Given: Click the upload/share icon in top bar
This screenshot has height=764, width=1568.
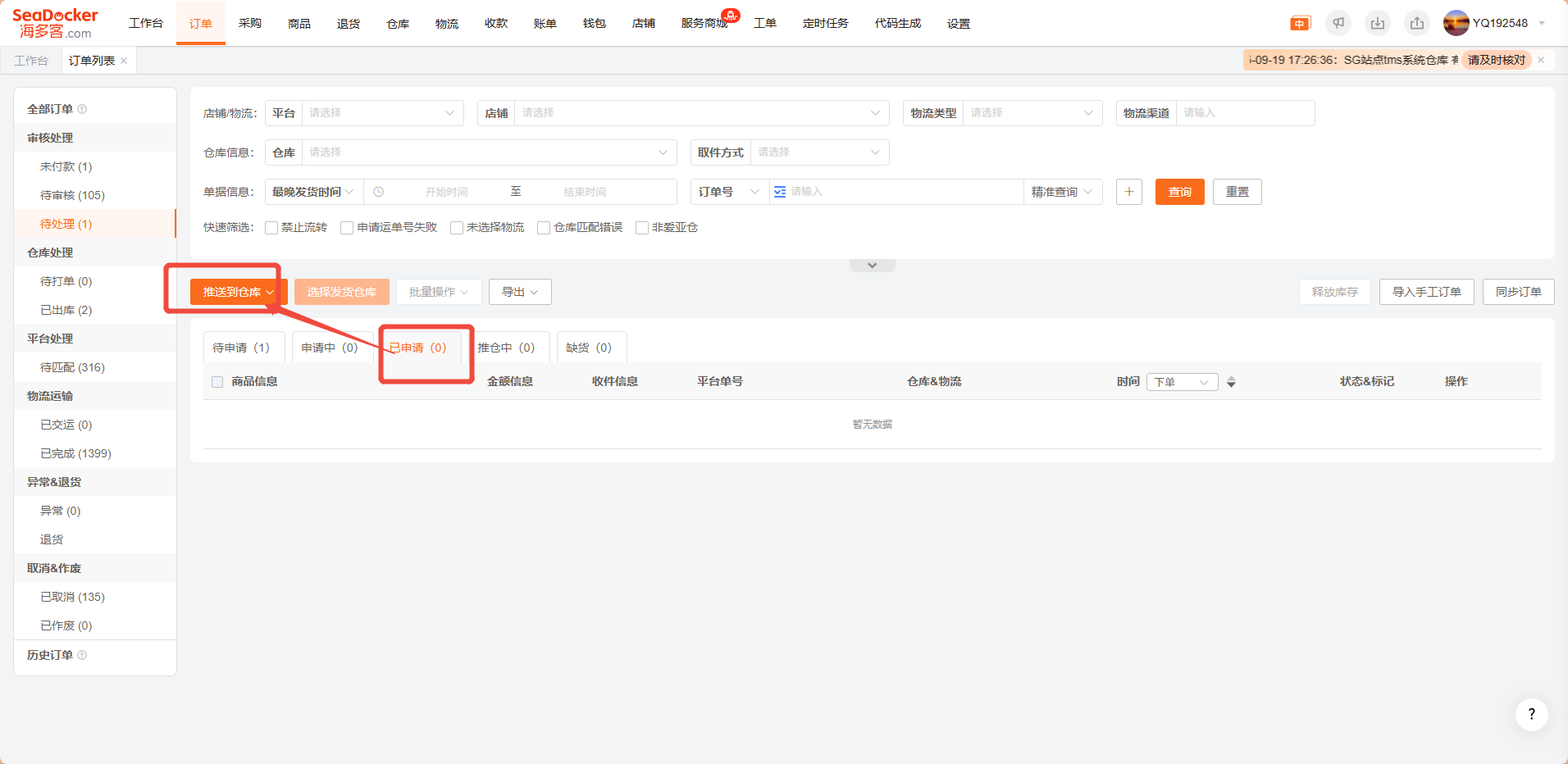Looking at the screenshot, I should pos(1417,24).
